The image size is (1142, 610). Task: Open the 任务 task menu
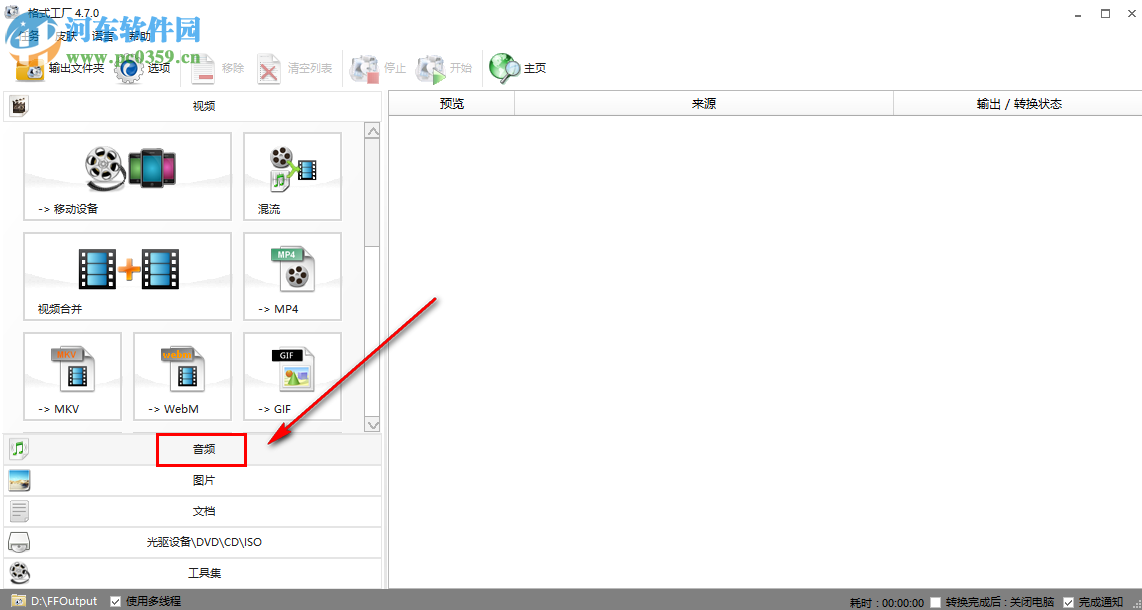pos(28,36)
